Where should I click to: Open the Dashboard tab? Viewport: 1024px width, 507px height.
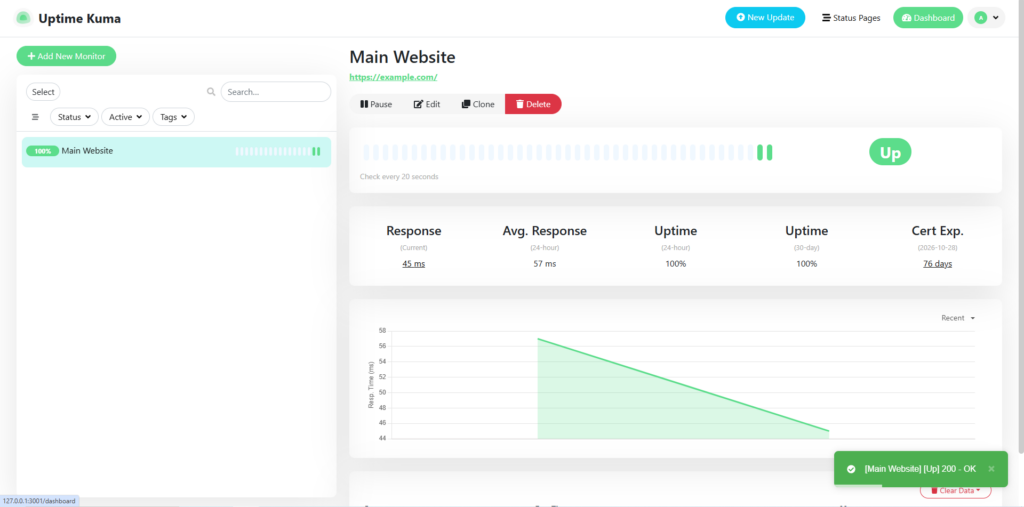click(928, 18)
